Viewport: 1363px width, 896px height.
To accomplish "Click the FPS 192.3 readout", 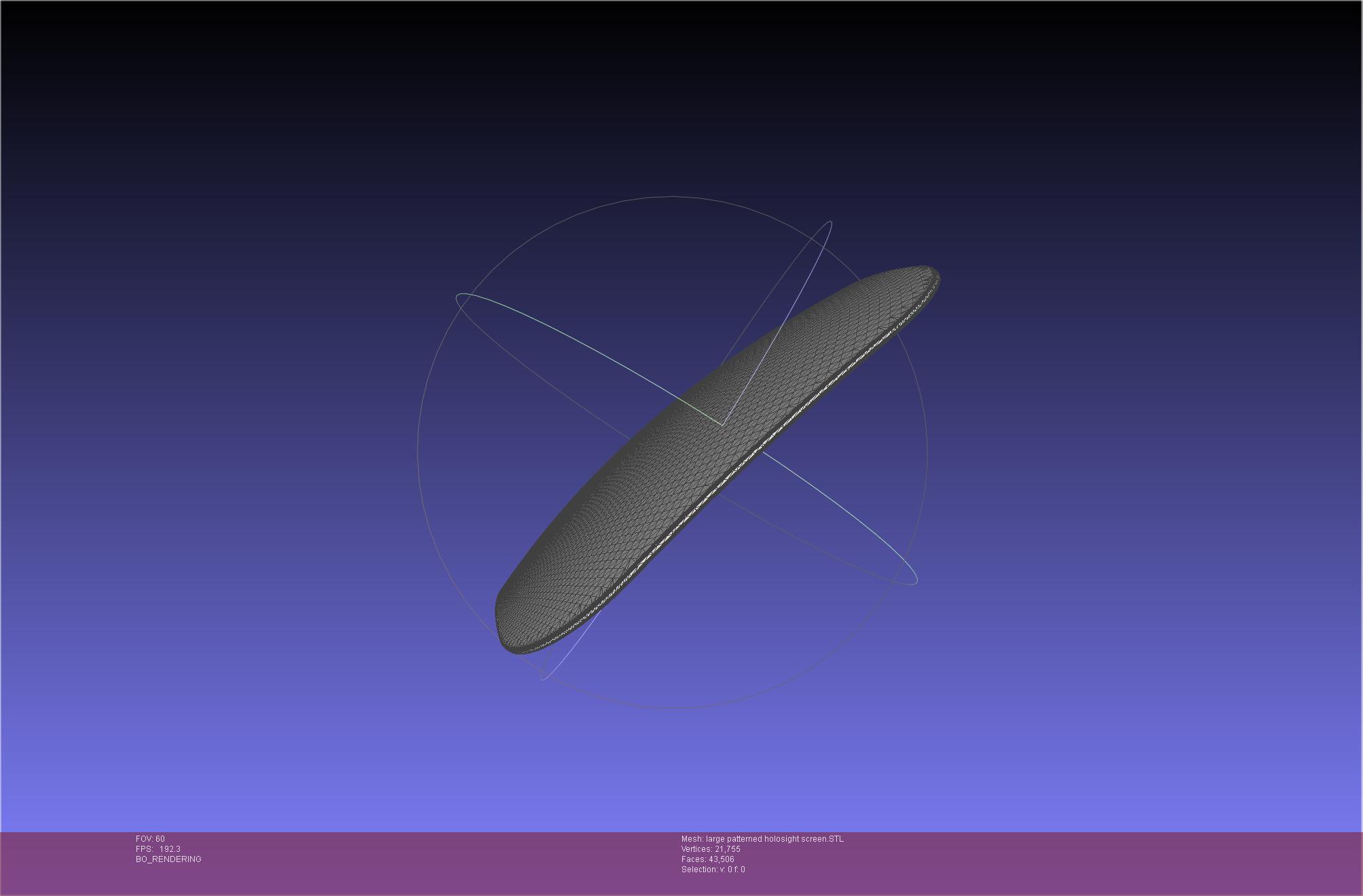I will [157, 849].
